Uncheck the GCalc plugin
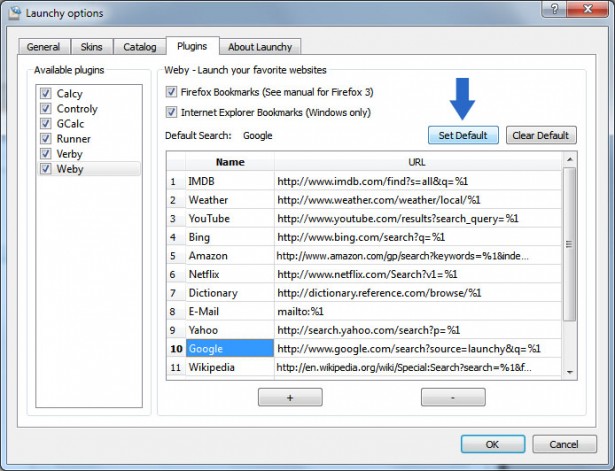 (x=44, y=124)
